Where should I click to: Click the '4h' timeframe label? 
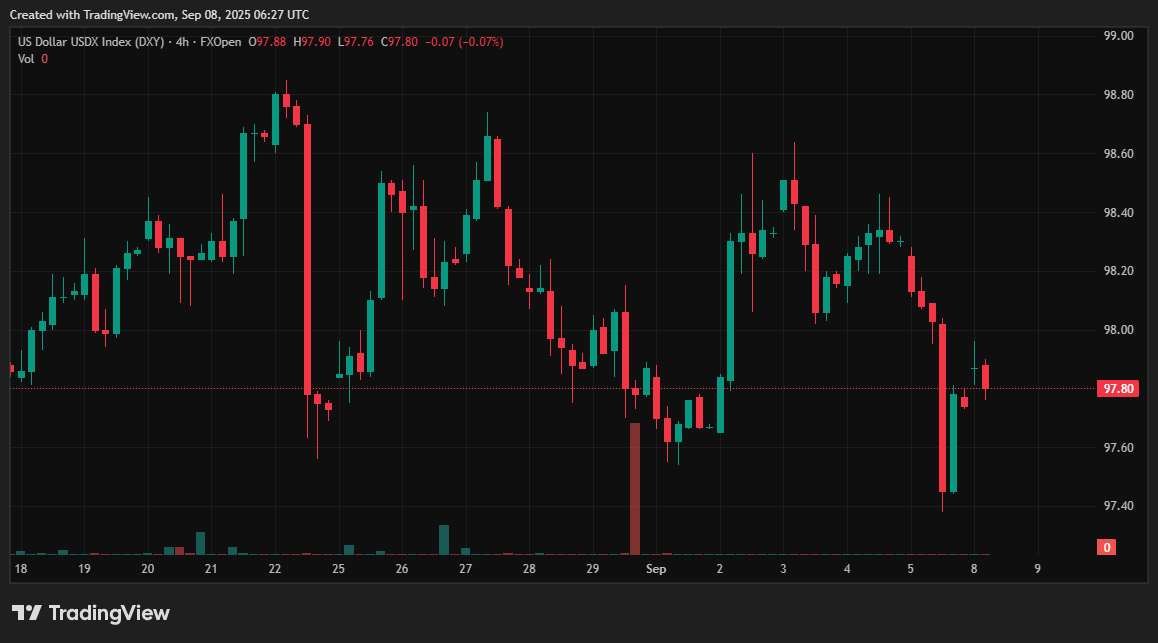pos(182,42)
